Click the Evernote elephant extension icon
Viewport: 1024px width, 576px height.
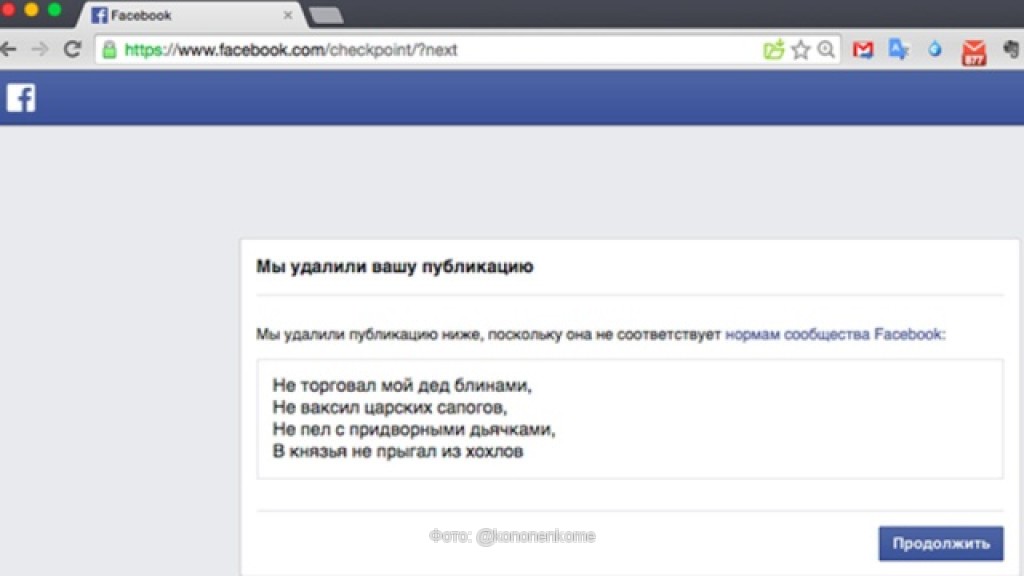1011,49
